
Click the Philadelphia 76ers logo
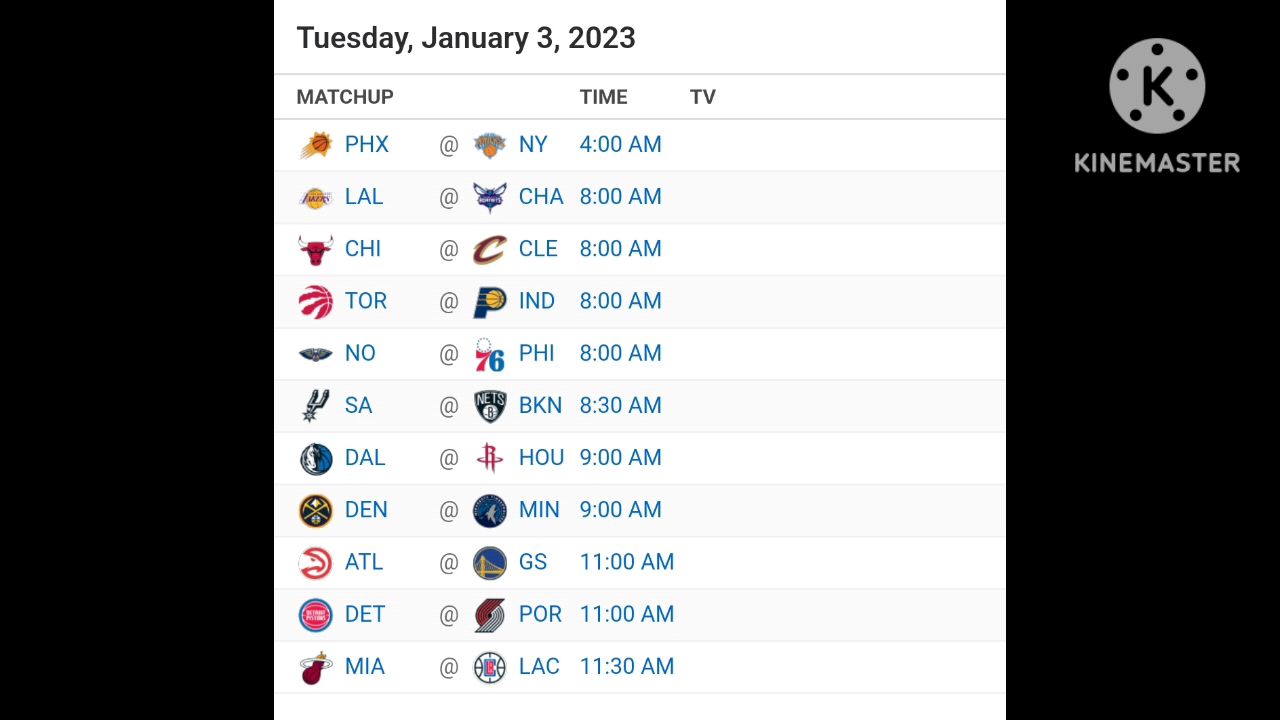click(x=490, y=354)
